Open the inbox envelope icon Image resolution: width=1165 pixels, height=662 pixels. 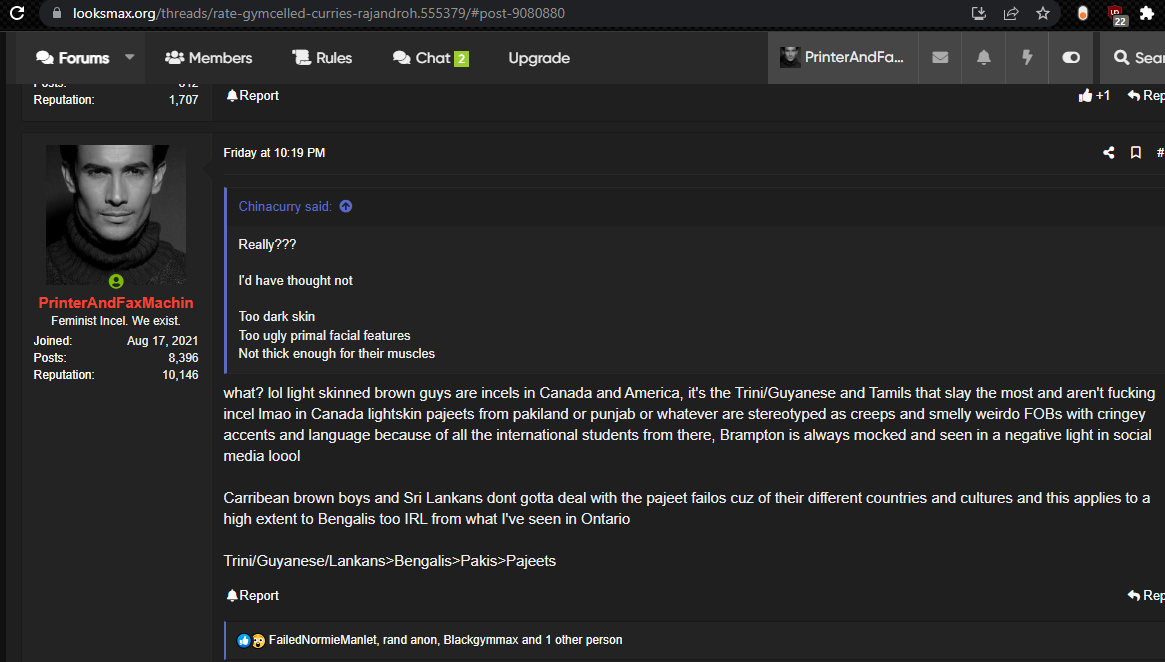coord(940,58)
